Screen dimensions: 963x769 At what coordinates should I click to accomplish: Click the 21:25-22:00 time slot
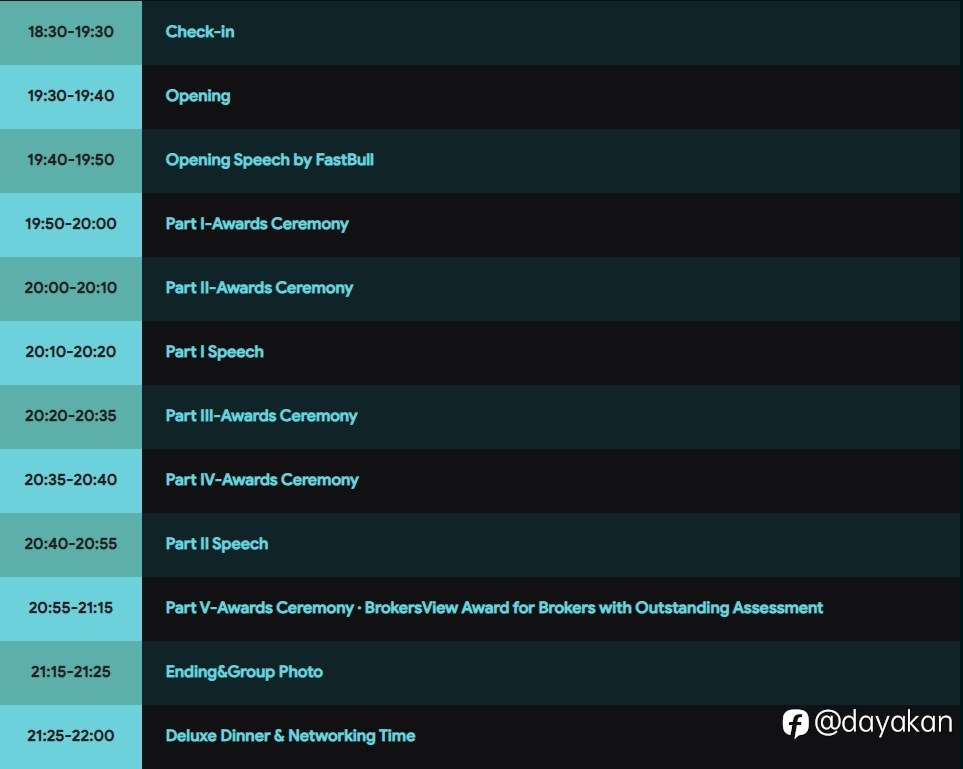(71, 736)
